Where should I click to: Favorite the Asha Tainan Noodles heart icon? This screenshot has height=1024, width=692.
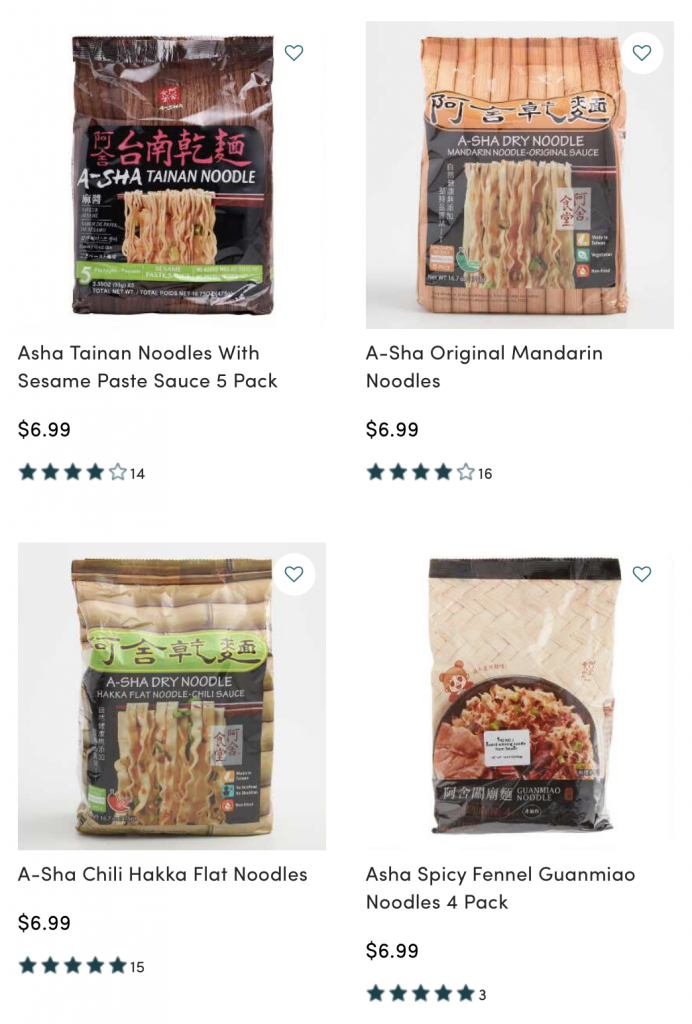pyautogui.click(x=294, y=52)
